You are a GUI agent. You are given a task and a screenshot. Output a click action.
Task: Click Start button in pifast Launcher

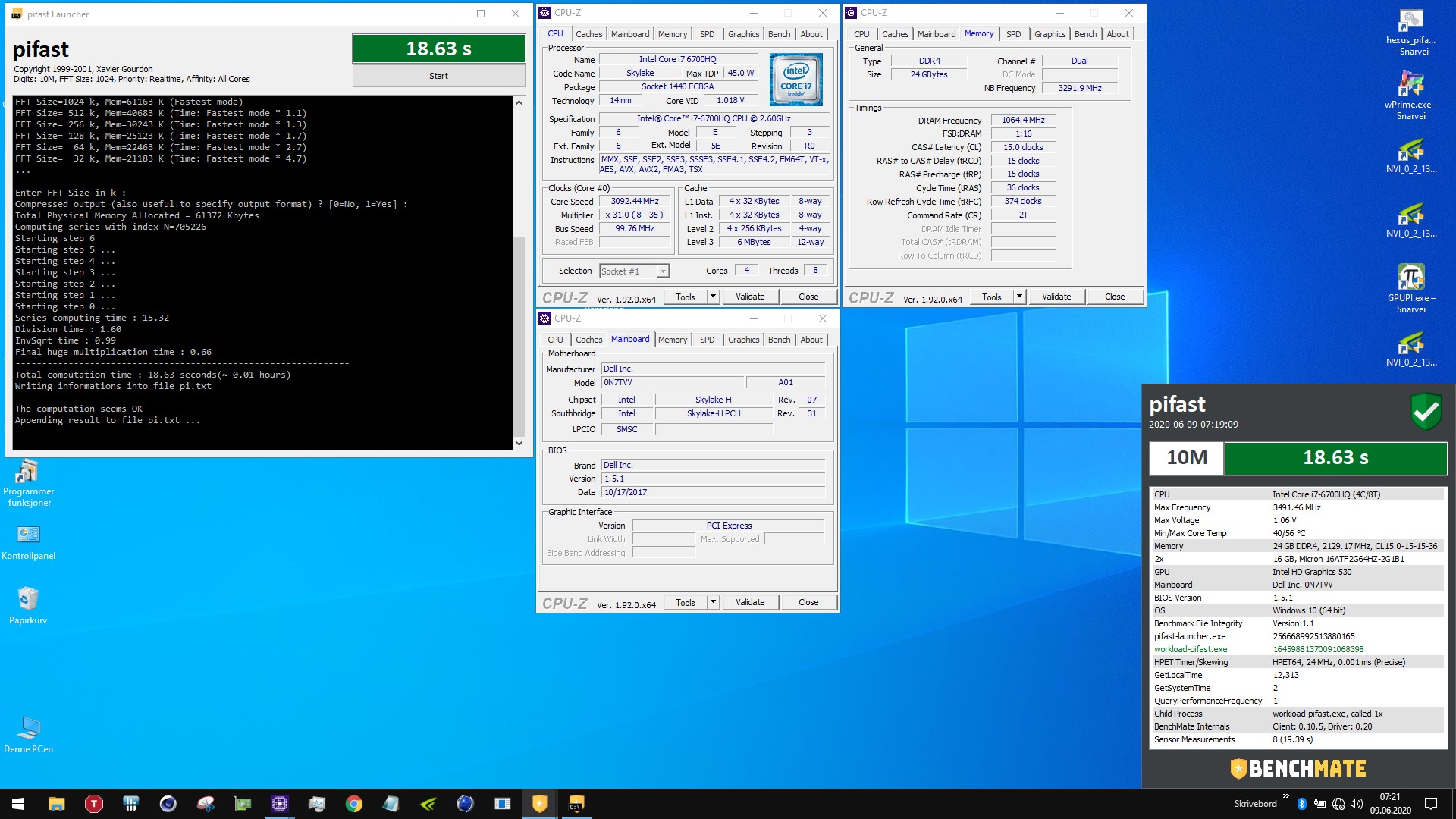click(x=438, y=76)
